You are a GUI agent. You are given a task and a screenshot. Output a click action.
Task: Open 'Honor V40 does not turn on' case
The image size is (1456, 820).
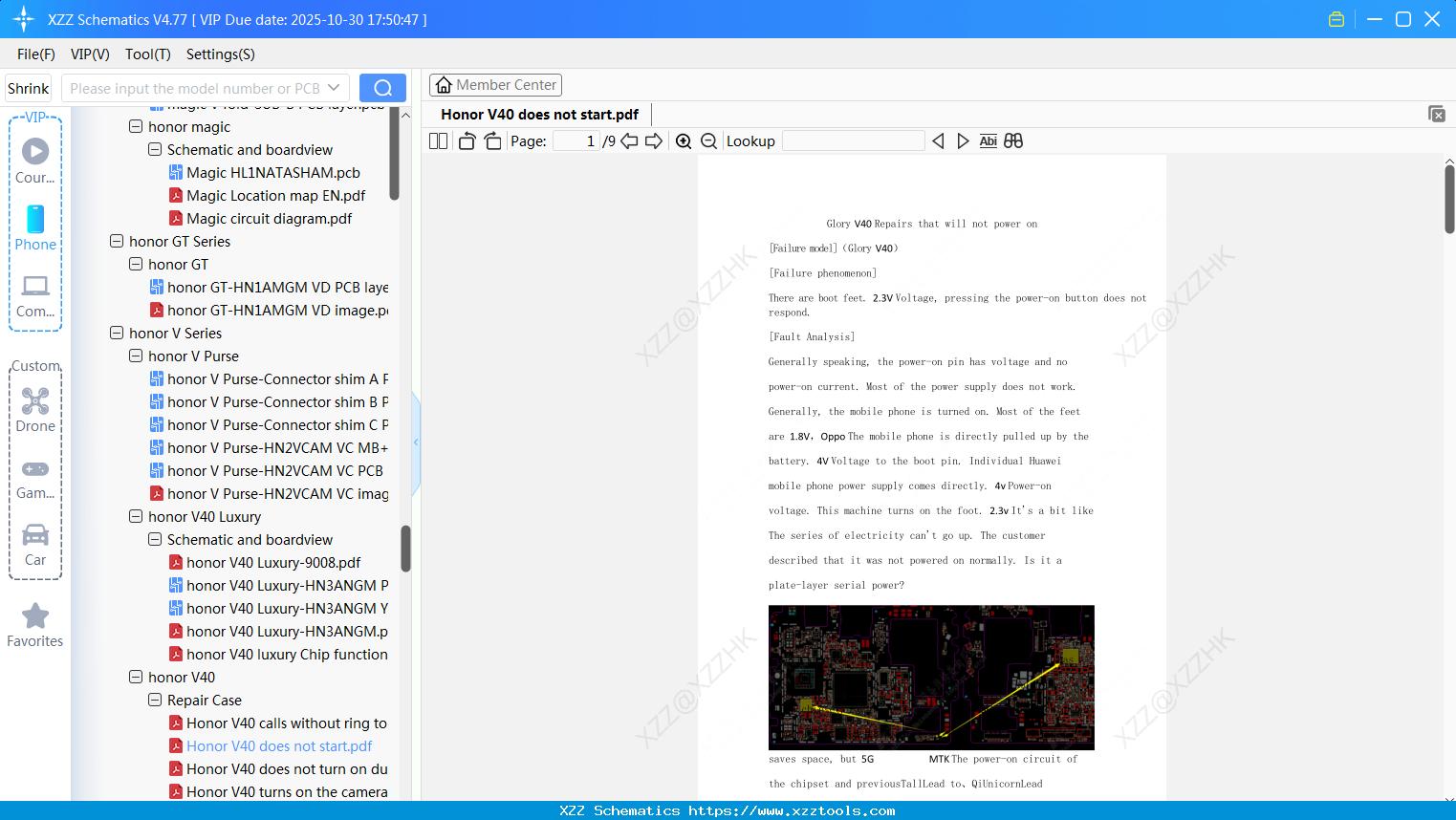click(278, 769)
